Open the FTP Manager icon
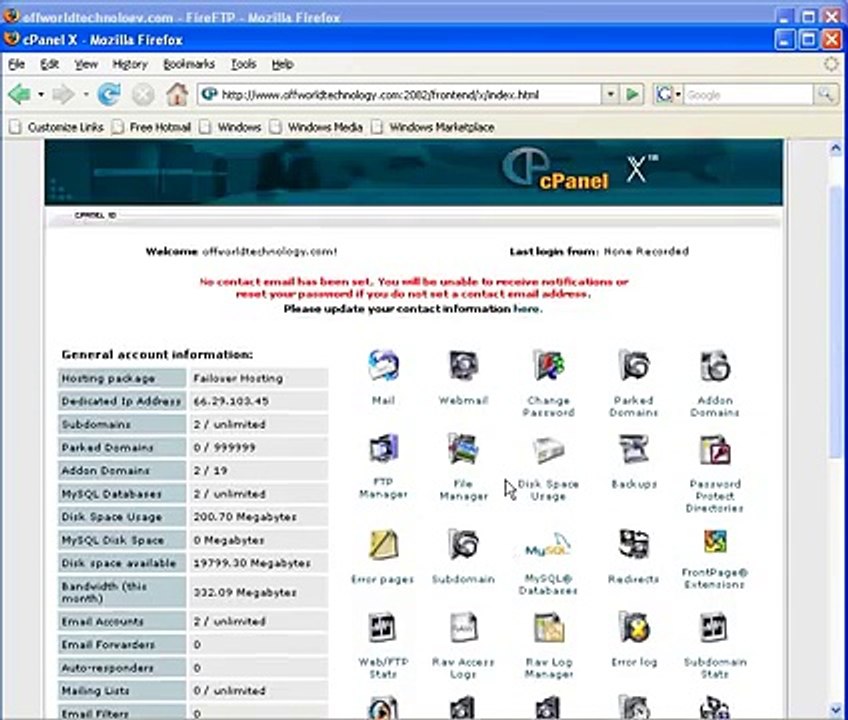The image size is (848, 720). click(x=383, y=448)
